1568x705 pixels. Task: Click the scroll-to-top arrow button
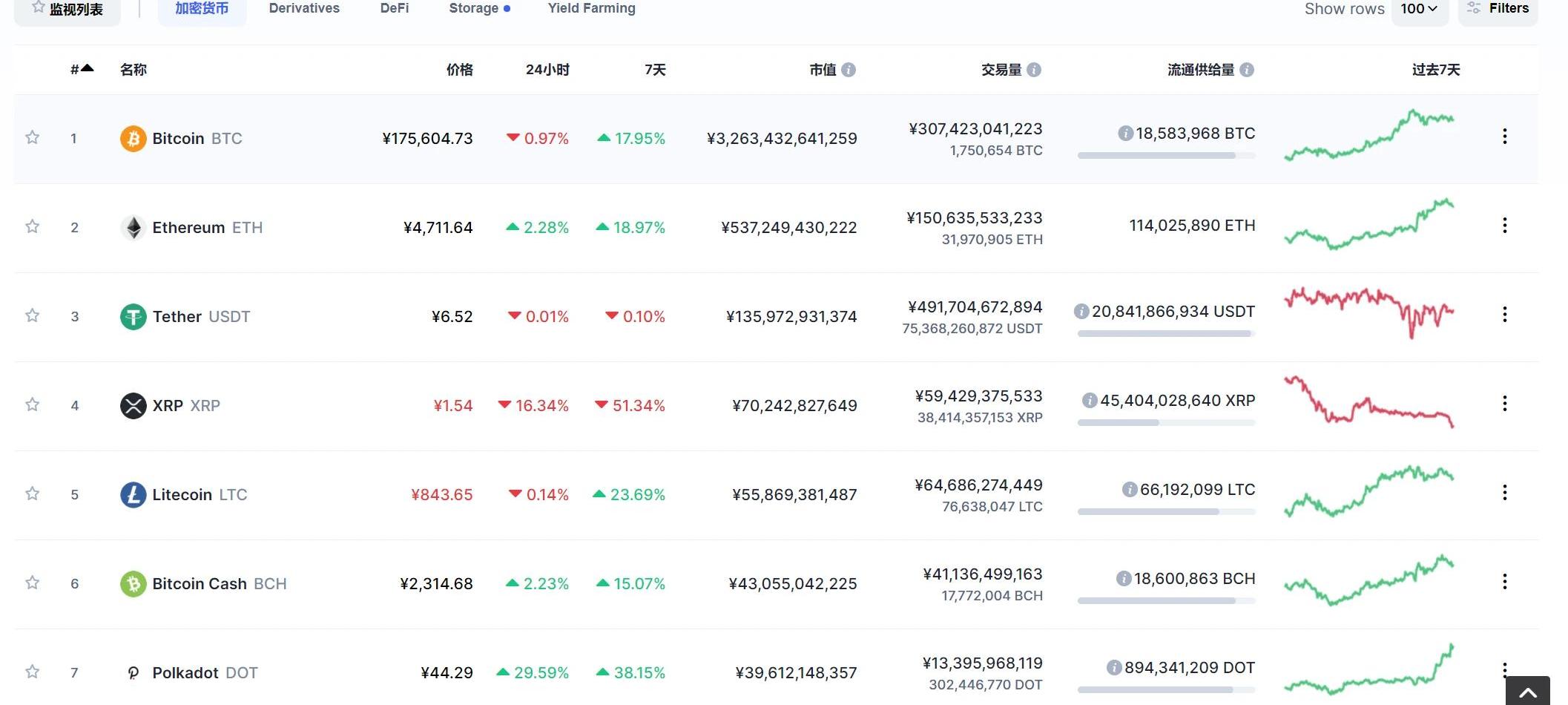[1527, 691]
